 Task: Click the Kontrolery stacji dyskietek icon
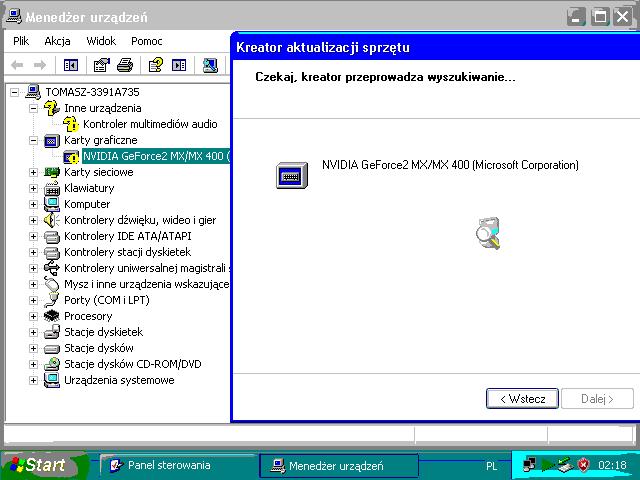click(52, 253)
